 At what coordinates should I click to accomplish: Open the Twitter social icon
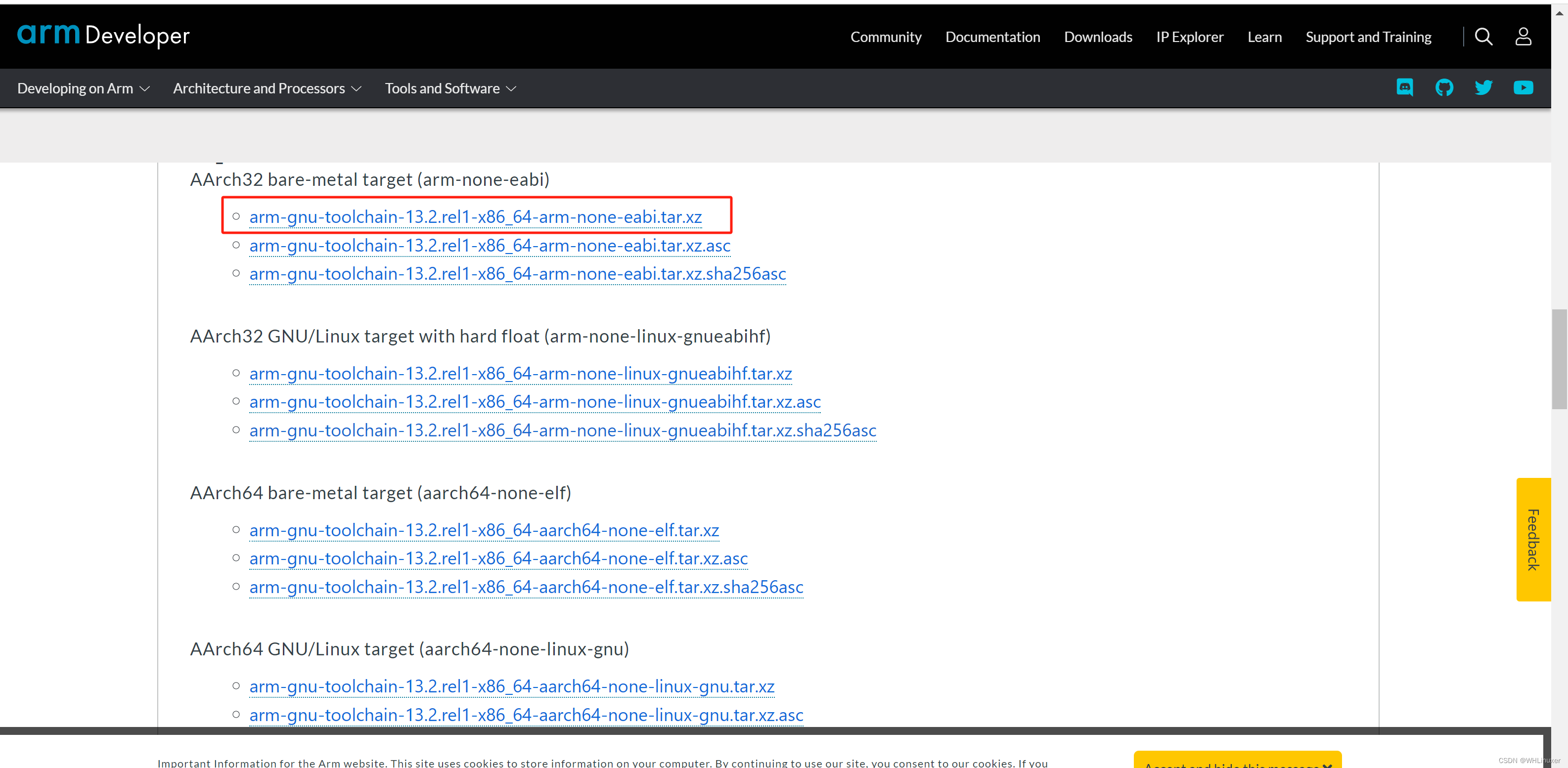[x=1483, y=87]
